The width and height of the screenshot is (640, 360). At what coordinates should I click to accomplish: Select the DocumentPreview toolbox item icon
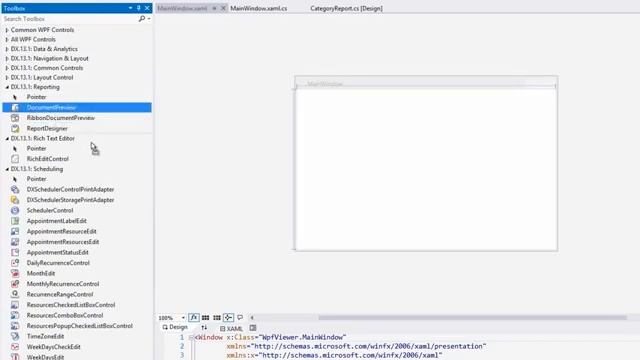(x=15, y=107)
